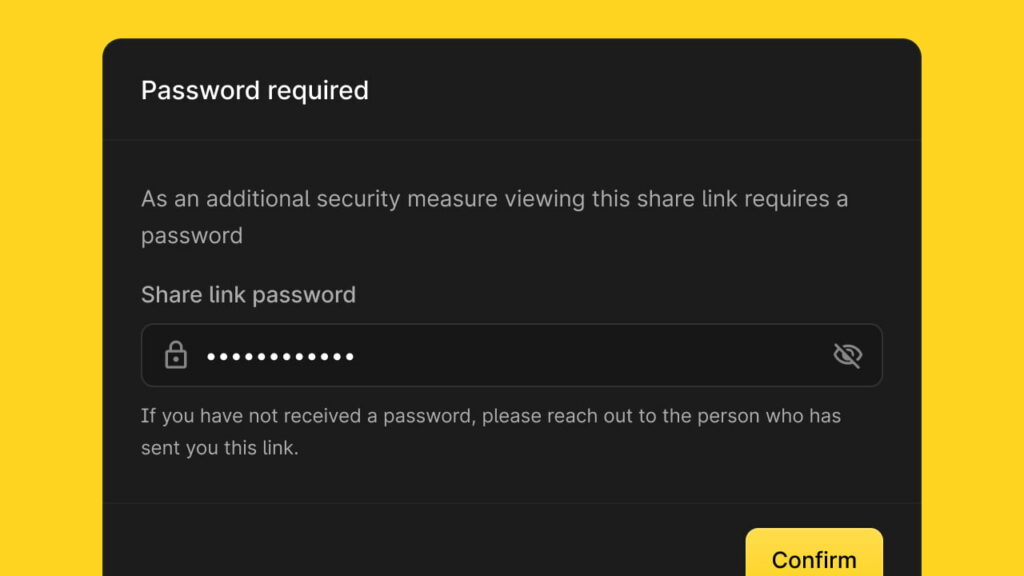Click the masked password dots
This screenshot has width=1024, height=576.
[281, 357]
